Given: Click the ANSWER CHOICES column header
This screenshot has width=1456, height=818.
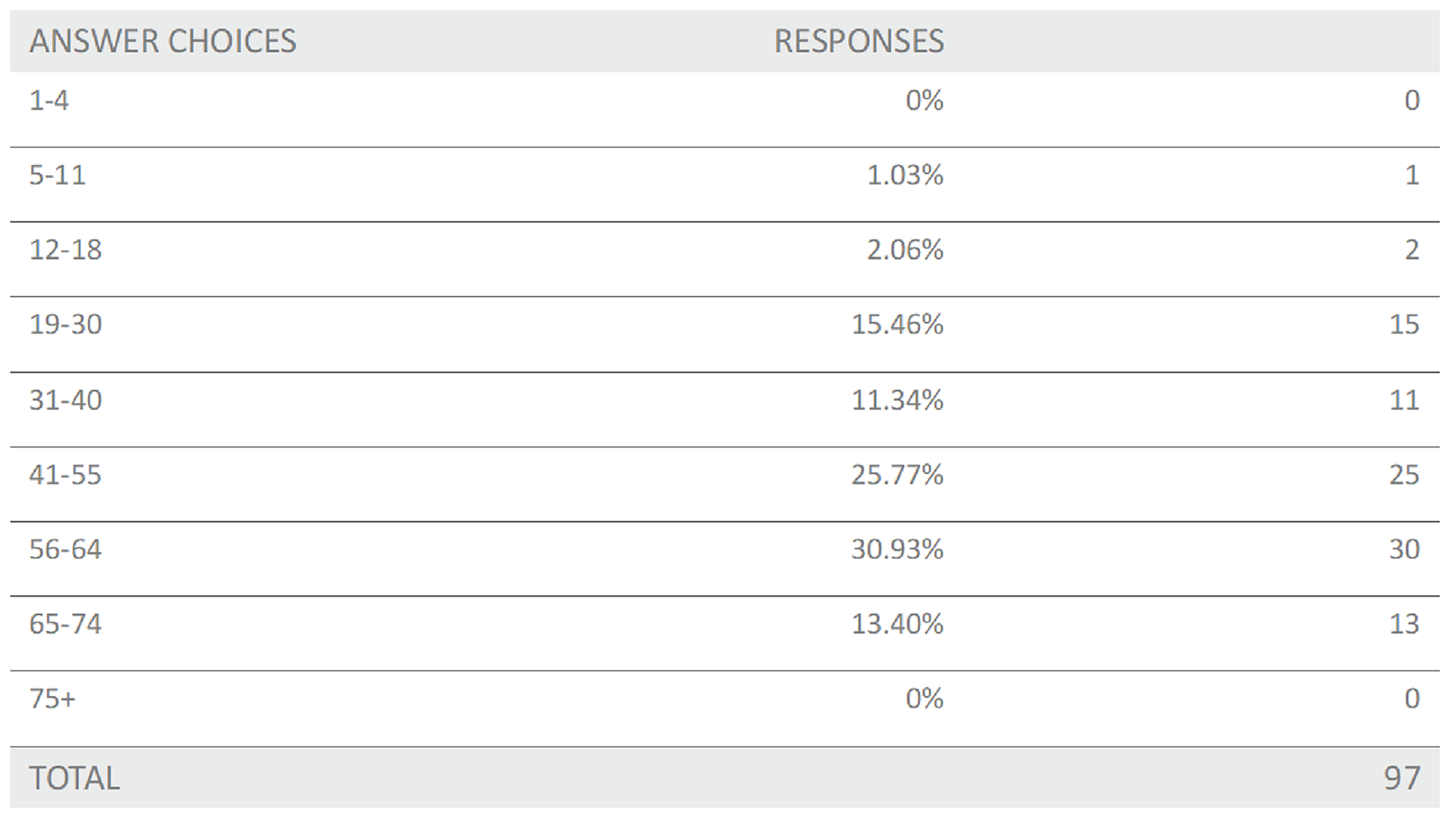Looking at the screenshot, I should pyautogui.click(x=163, y=42).
